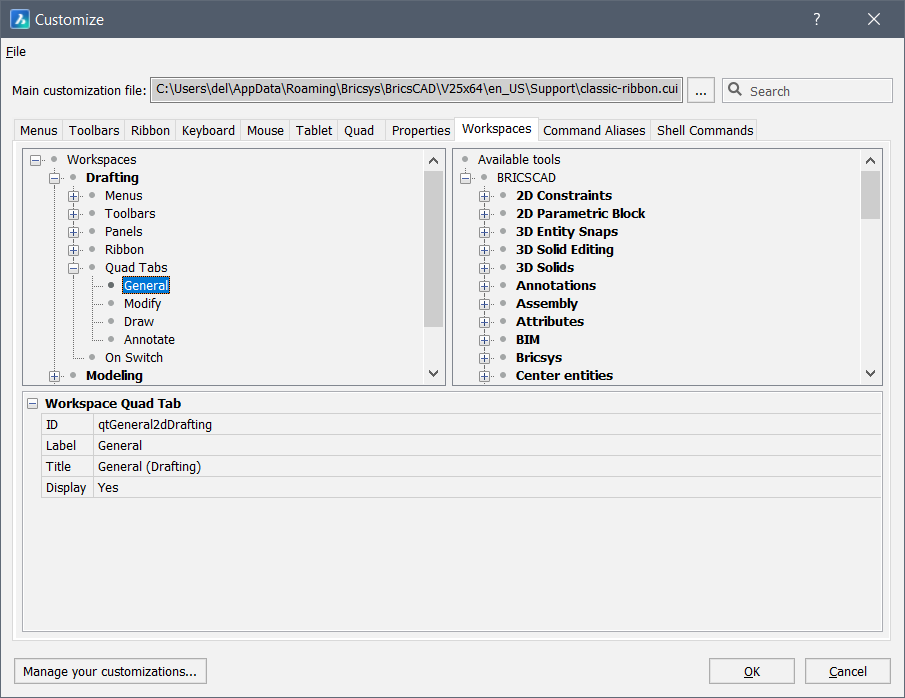Collapse the Quad Tabs tree node
Viewport: 905px width, 698px height.
pos(73,268)
